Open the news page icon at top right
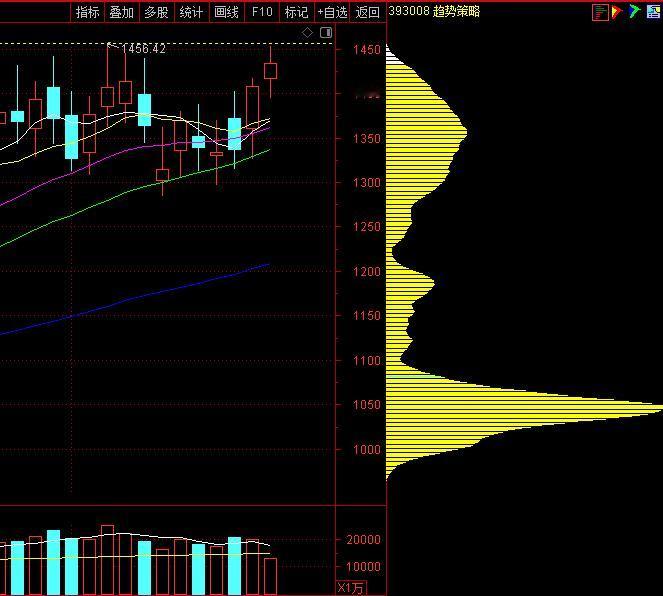 654,11
